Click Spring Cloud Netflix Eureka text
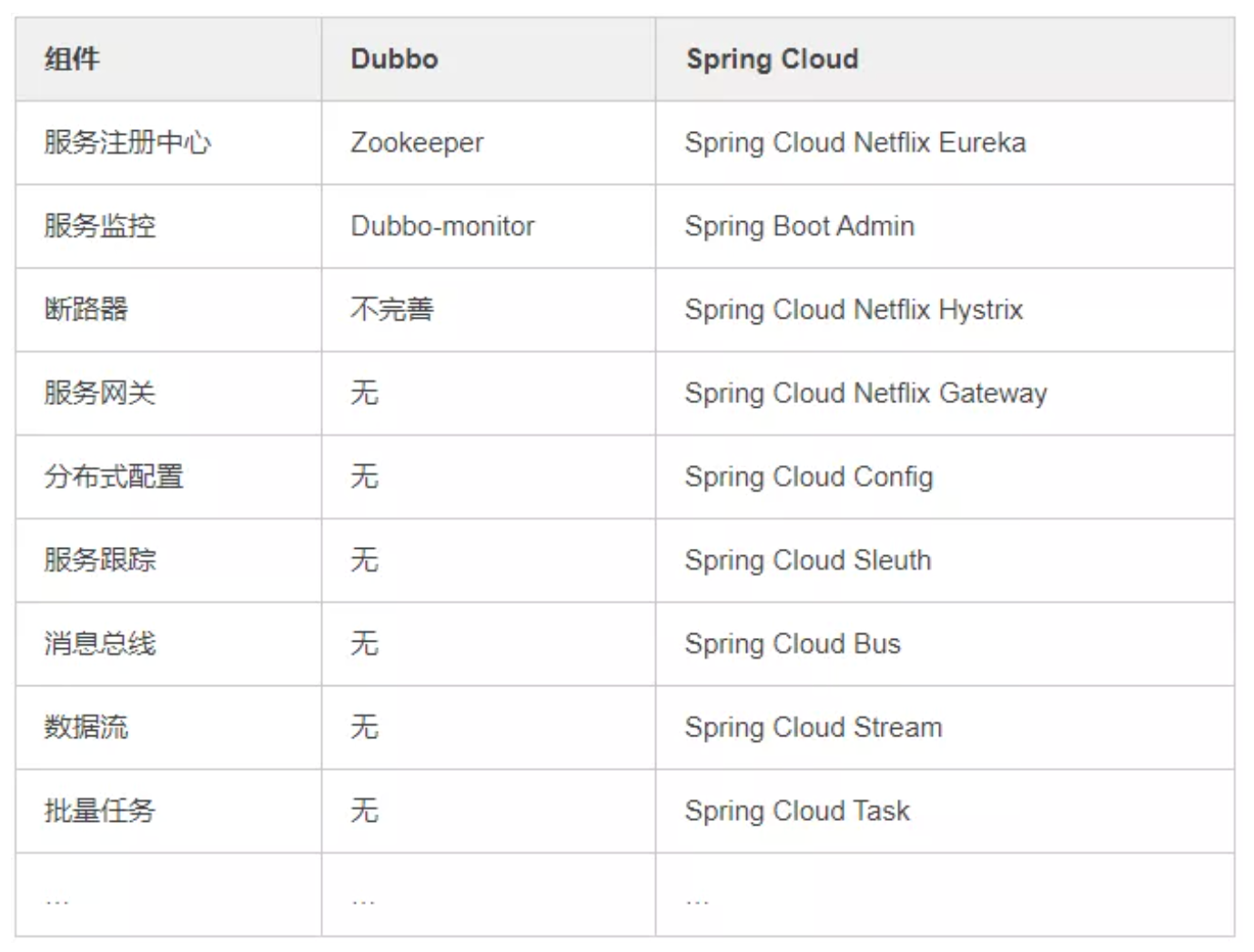Image resolution: width=1254 pixels, height=952 pixels. (855, 143)
